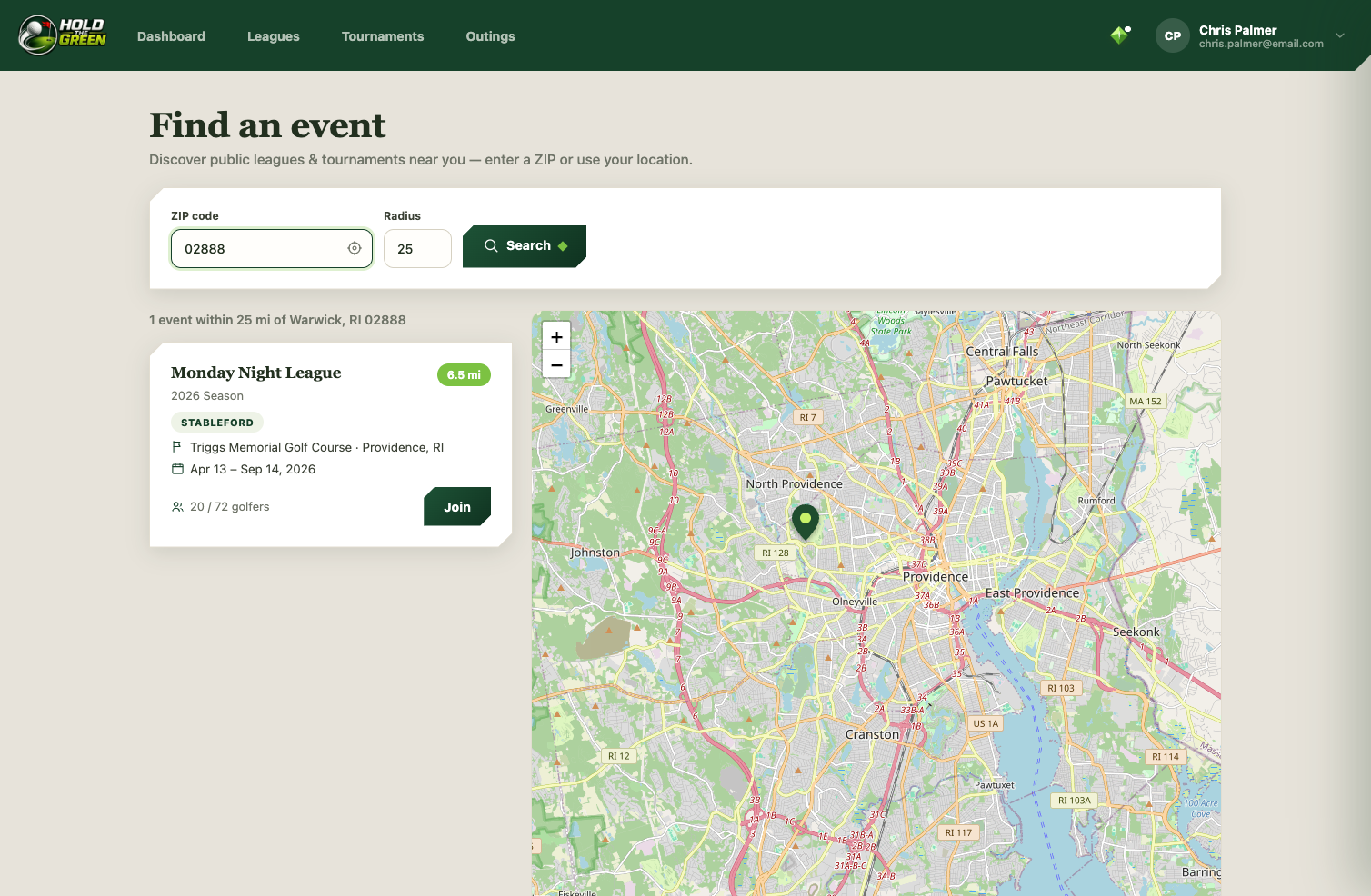
Task: Click the Search button
Action: tap(525, 246)
